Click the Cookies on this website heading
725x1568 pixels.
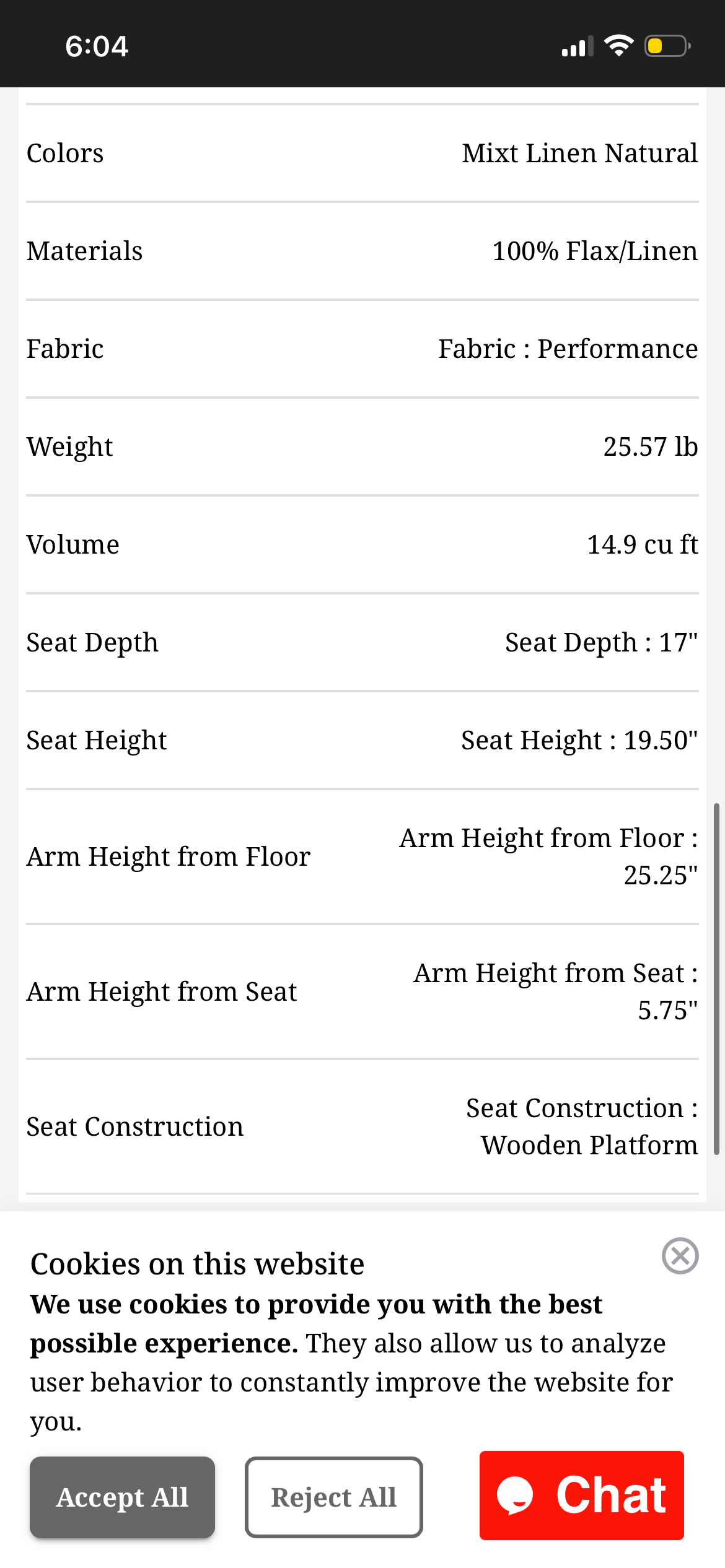pos(197,1264)
